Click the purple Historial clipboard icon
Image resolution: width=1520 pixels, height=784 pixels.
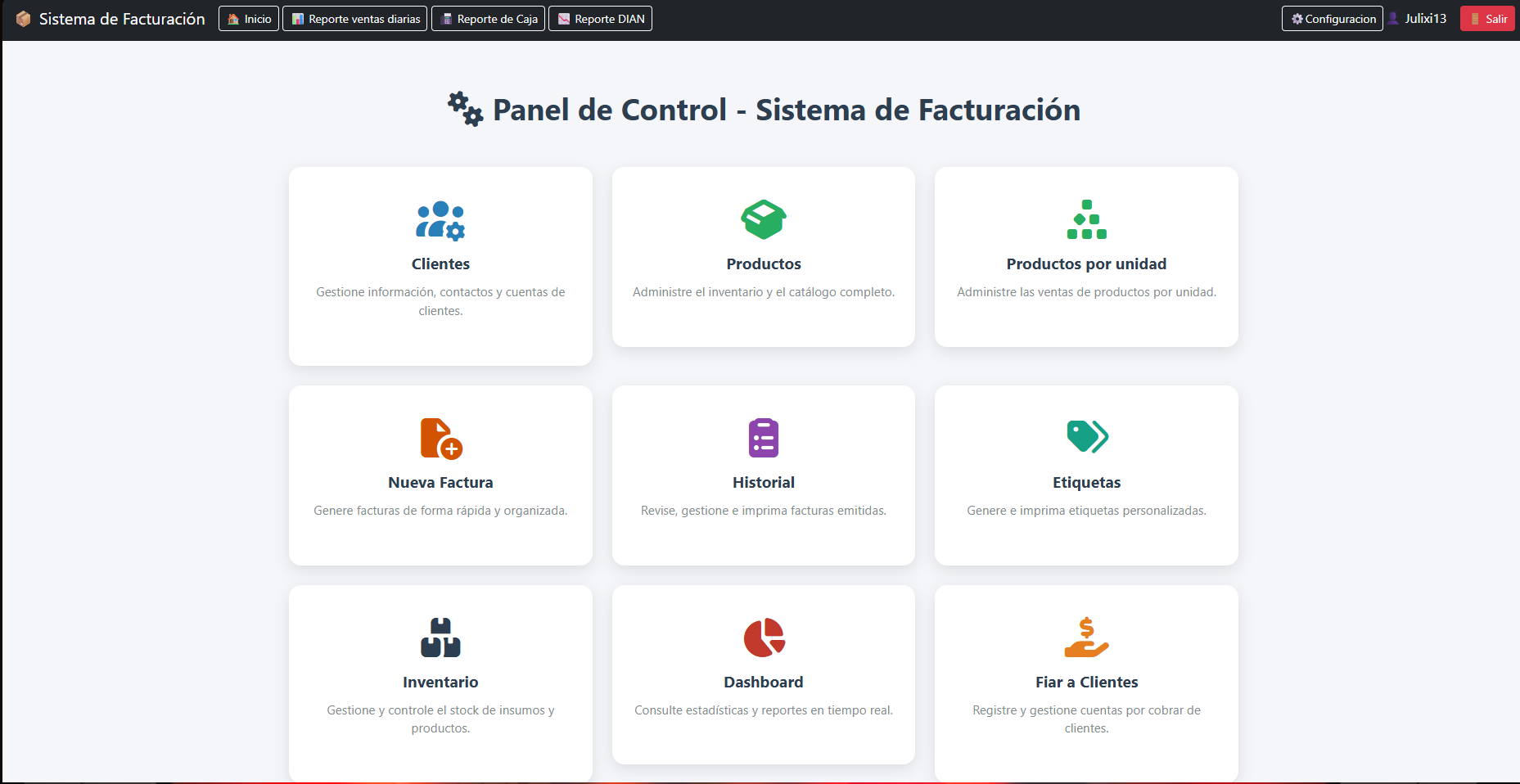pos(763,438)
